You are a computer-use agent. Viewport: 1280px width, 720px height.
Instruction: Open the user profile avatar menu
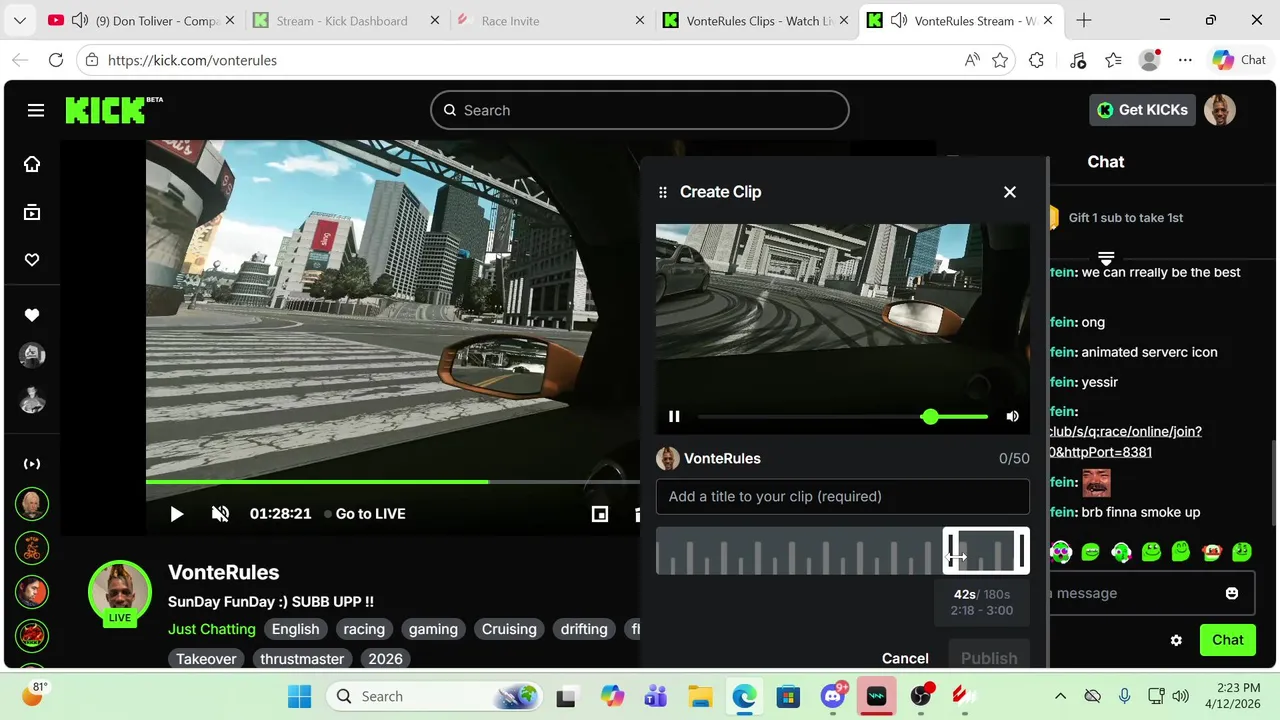click(1220, 110)
